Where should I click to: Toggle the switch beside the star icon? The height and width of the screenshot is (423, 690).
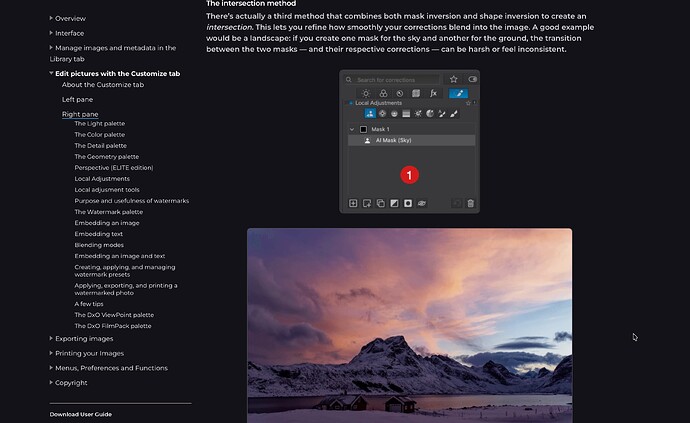(x=472, y=79)
